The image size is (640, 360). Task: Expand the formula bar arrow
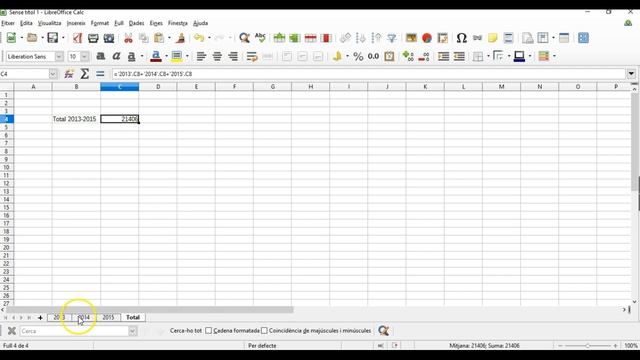pos(631,74)
